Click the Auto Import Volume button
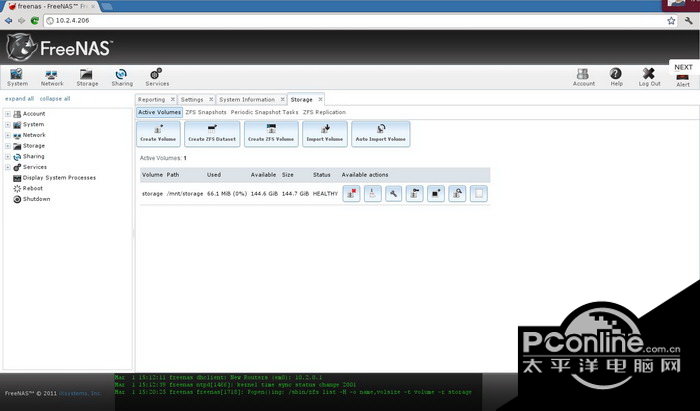 380,134
